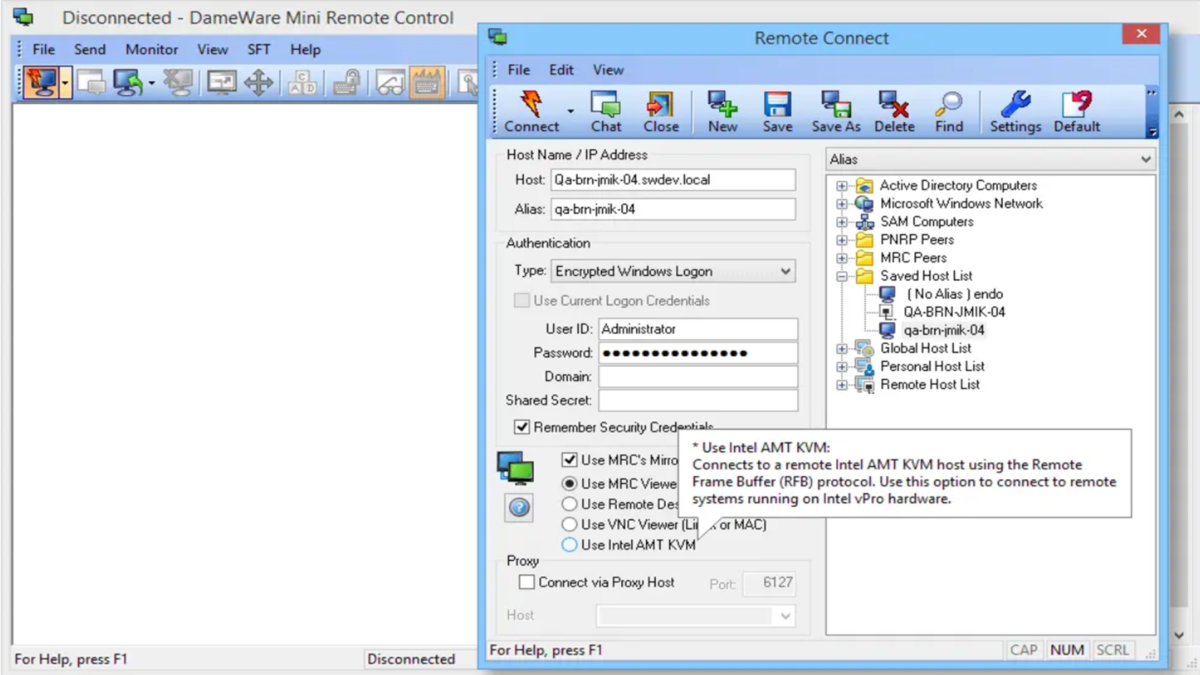The width and height of the screenshot is (1200, 675).
Task: Click the Domain input field
Action: pyautogui.click(x=698, y=377)
